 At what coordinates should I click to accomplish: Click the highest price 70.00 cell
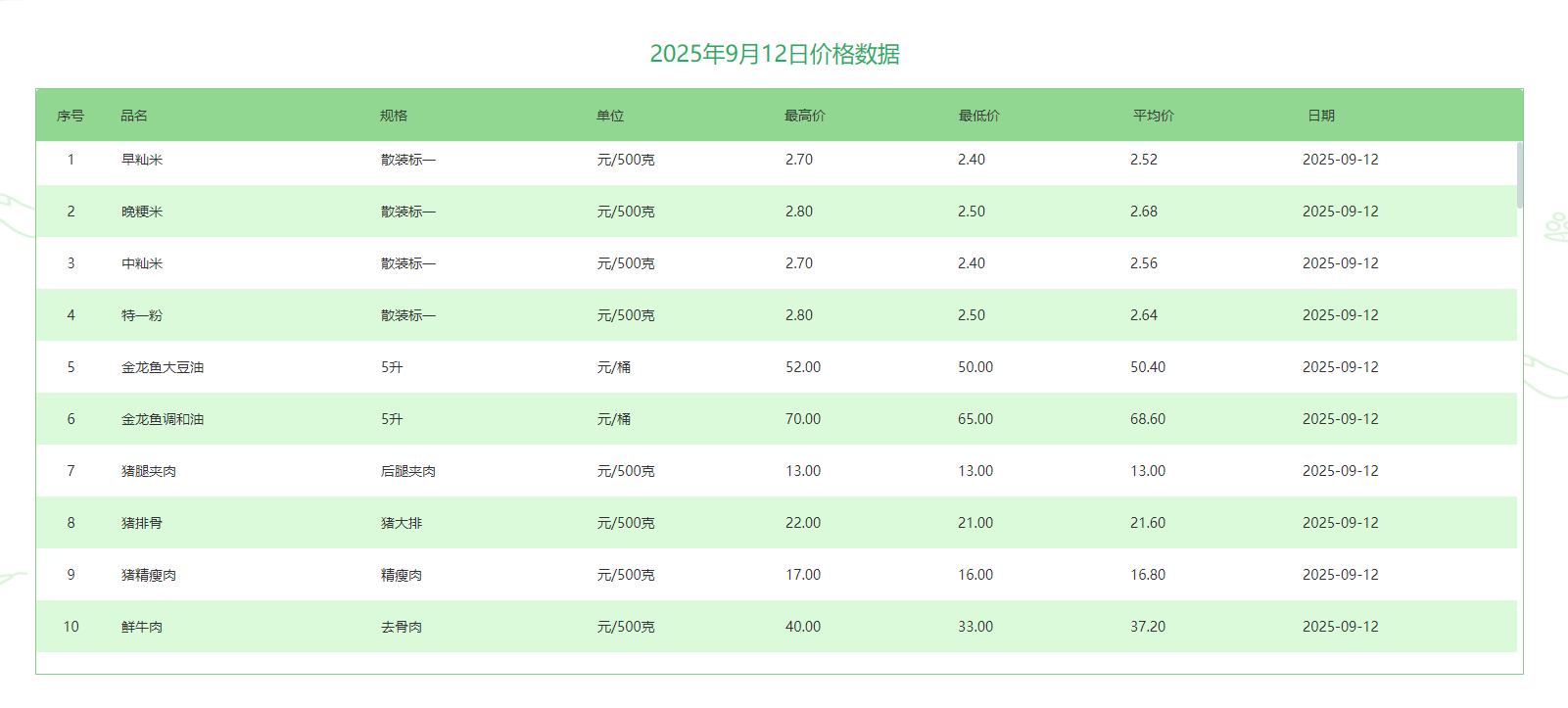(x=803, y=419)
